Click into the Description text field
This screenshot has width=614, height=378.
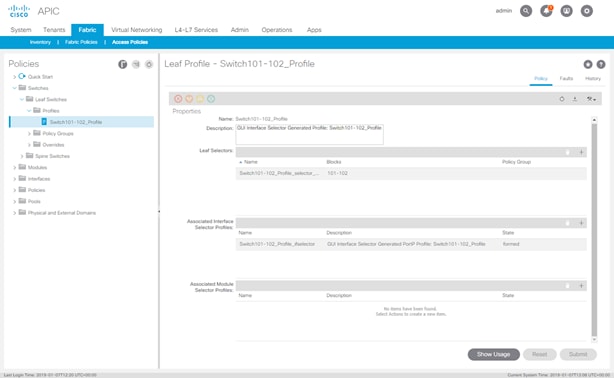[309, 134]
